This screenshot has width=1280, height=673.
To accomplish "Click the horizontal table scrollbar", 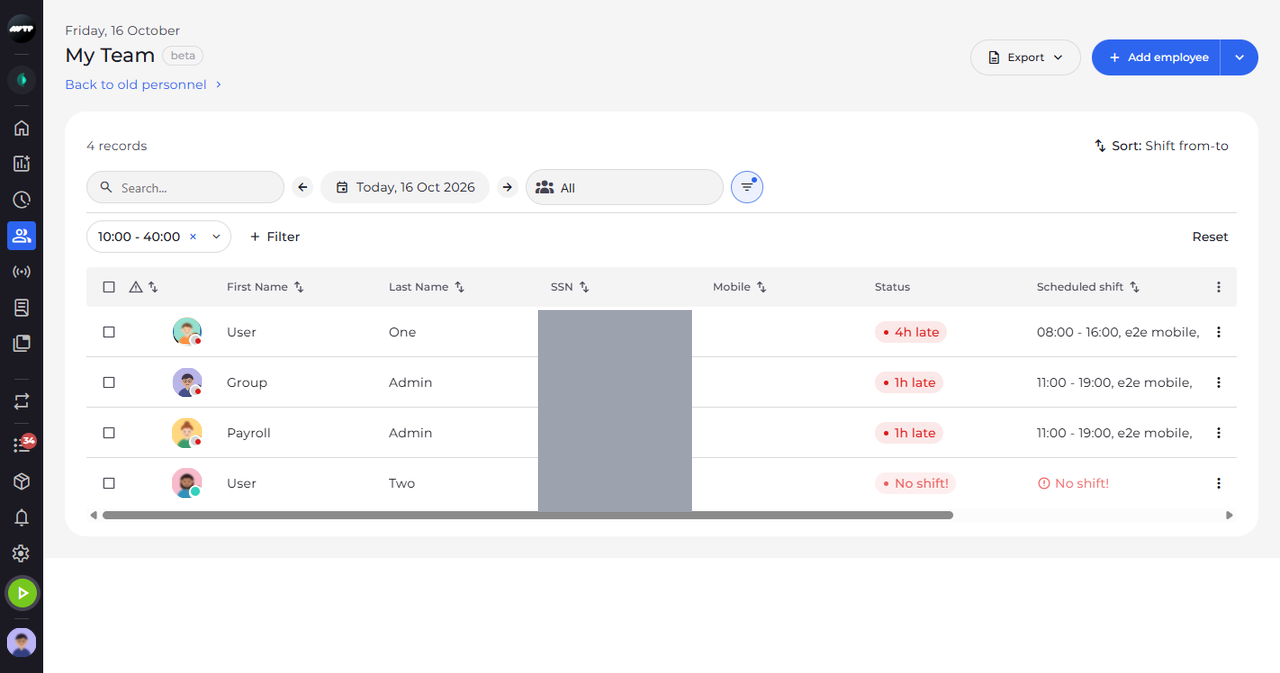I will [x=528, y=516].
